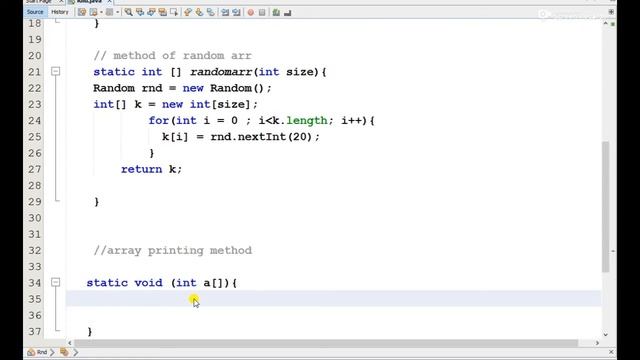Collapse the method fold at line 34
Screen dimensions: 640x360
(x=56, y=282)
